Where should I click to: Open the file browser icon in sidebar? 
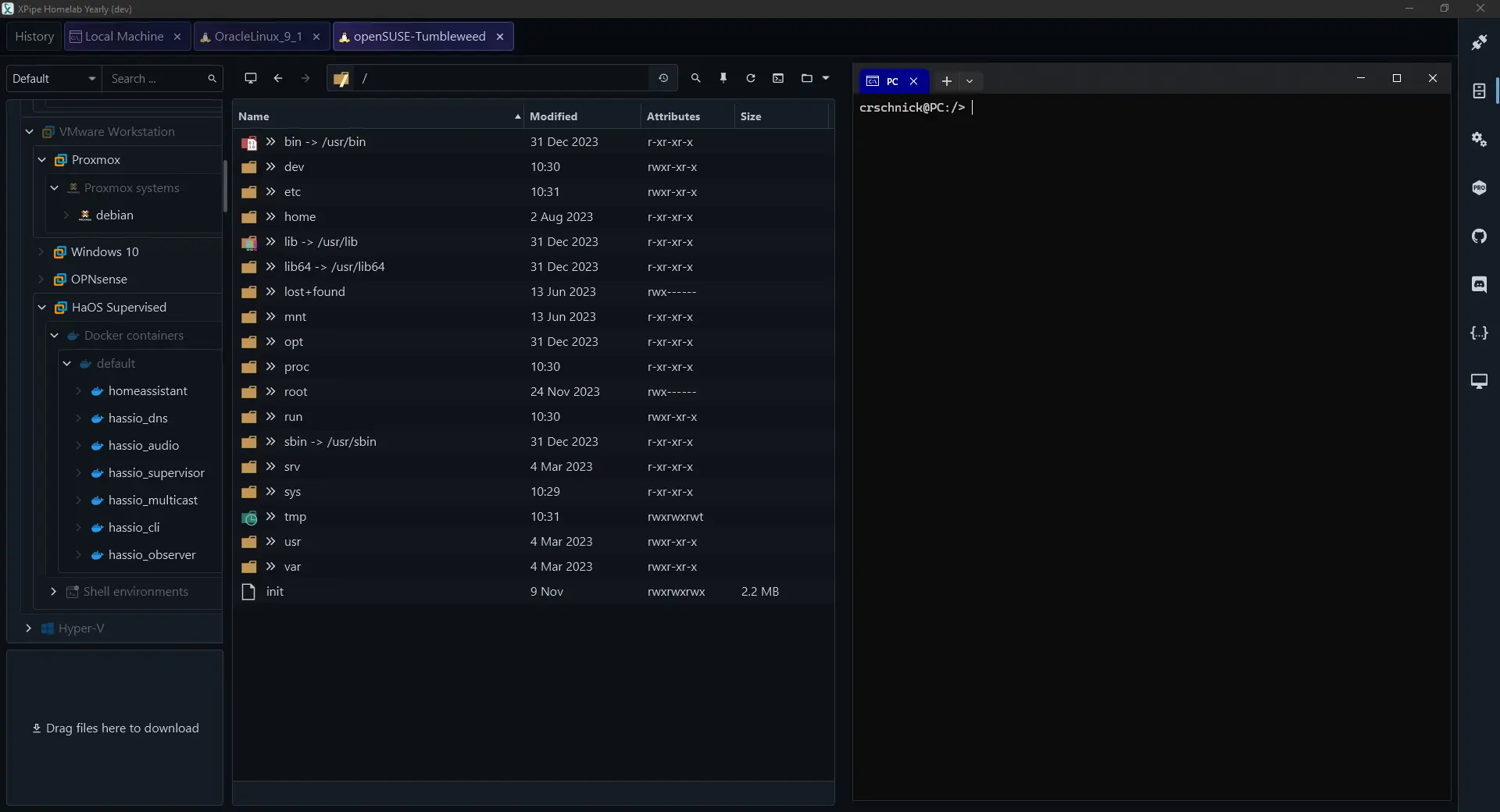(x=1479, y=91)
